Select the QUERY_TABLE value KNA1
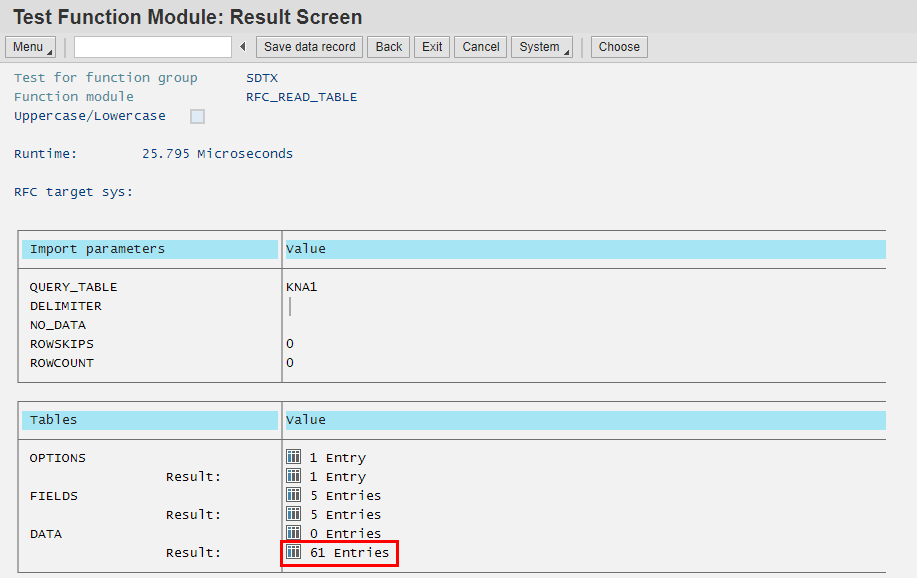This screenshot has height=578, width=917. point(301,287)
